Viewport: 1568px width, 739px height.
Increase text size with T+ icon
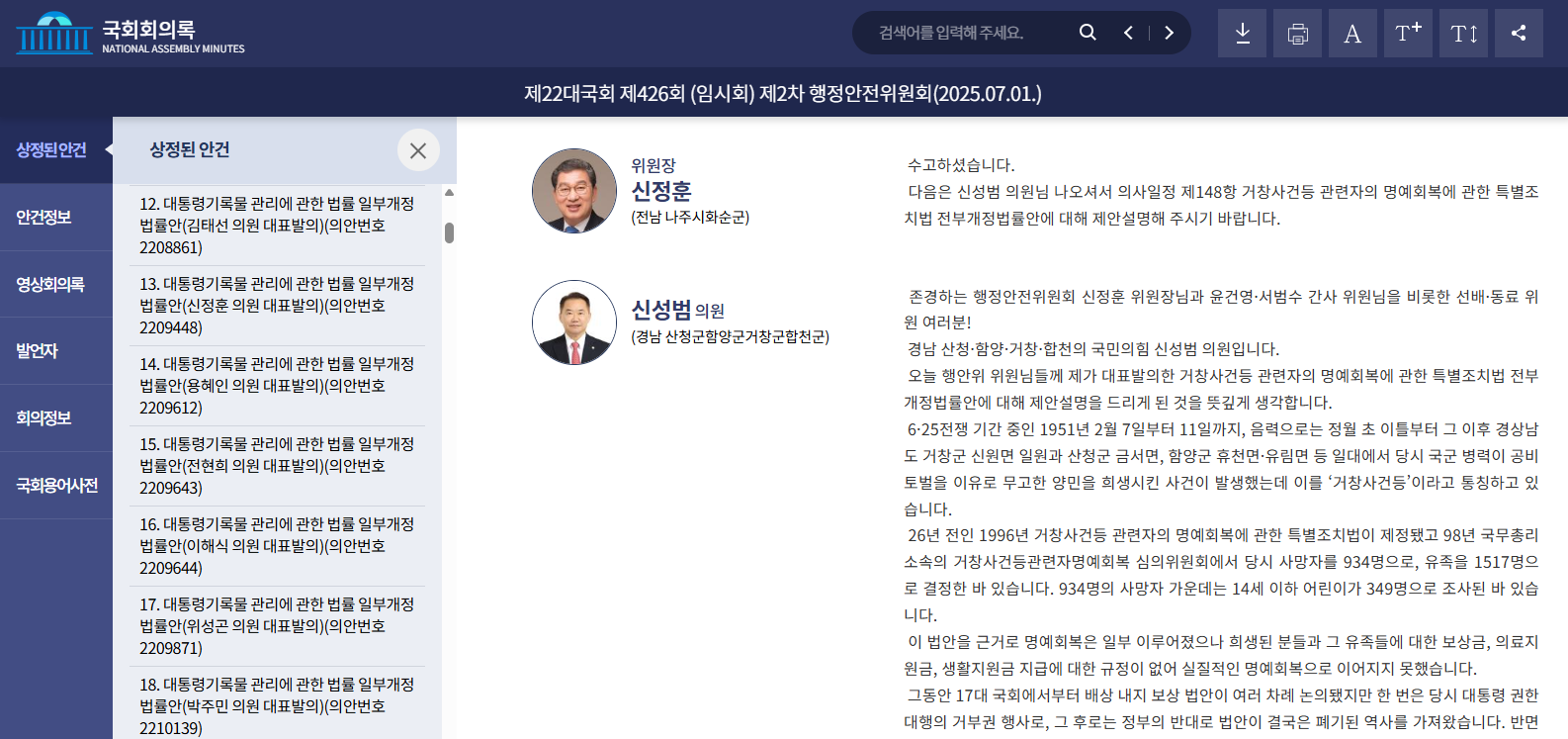(x=1409, y=34)
